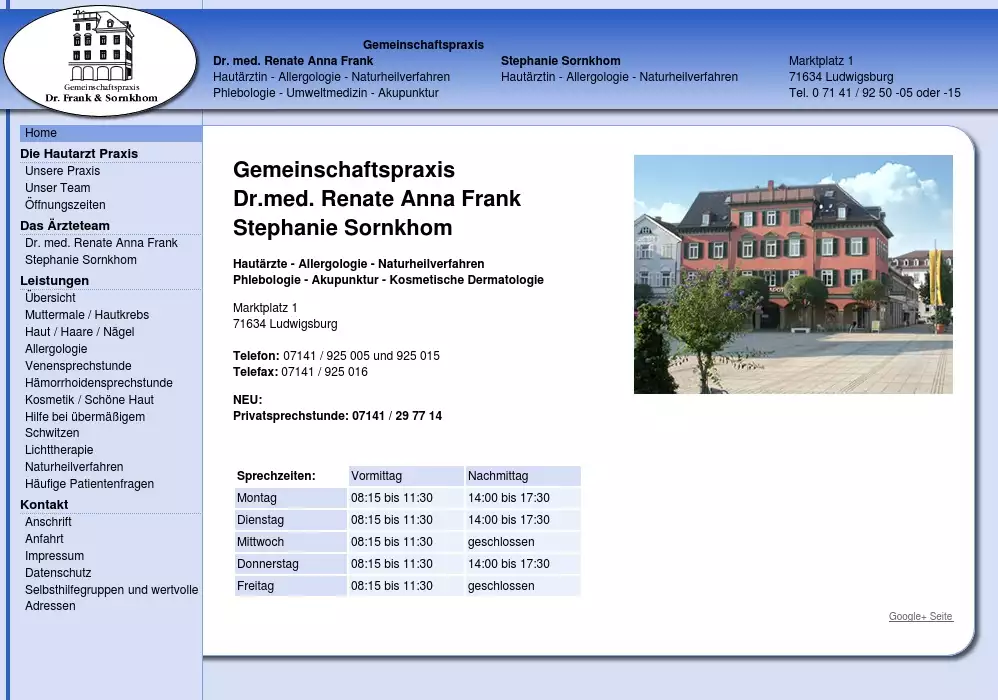Open the Unsere Praxis page
The image size is (998, 700).
(62, 171)
